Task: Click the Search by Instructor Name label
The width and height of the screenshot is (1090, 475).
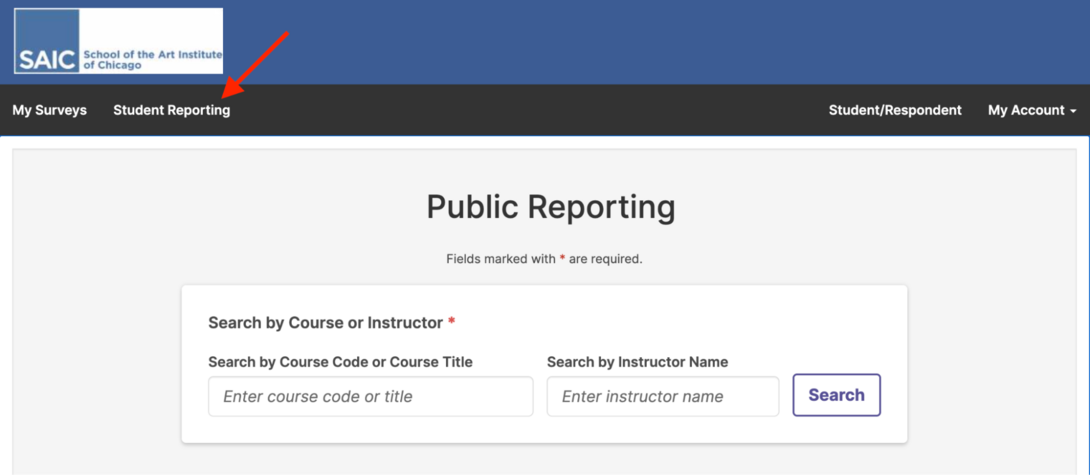Action: (637, 362)
